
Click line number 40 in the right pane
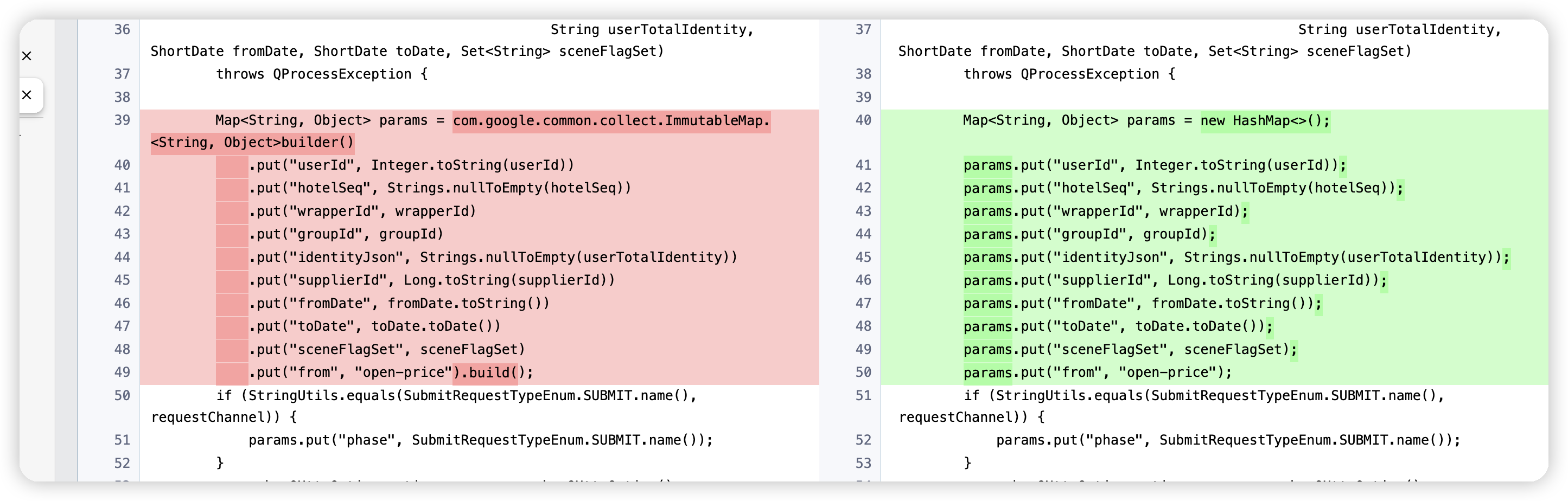coord(863,120)
